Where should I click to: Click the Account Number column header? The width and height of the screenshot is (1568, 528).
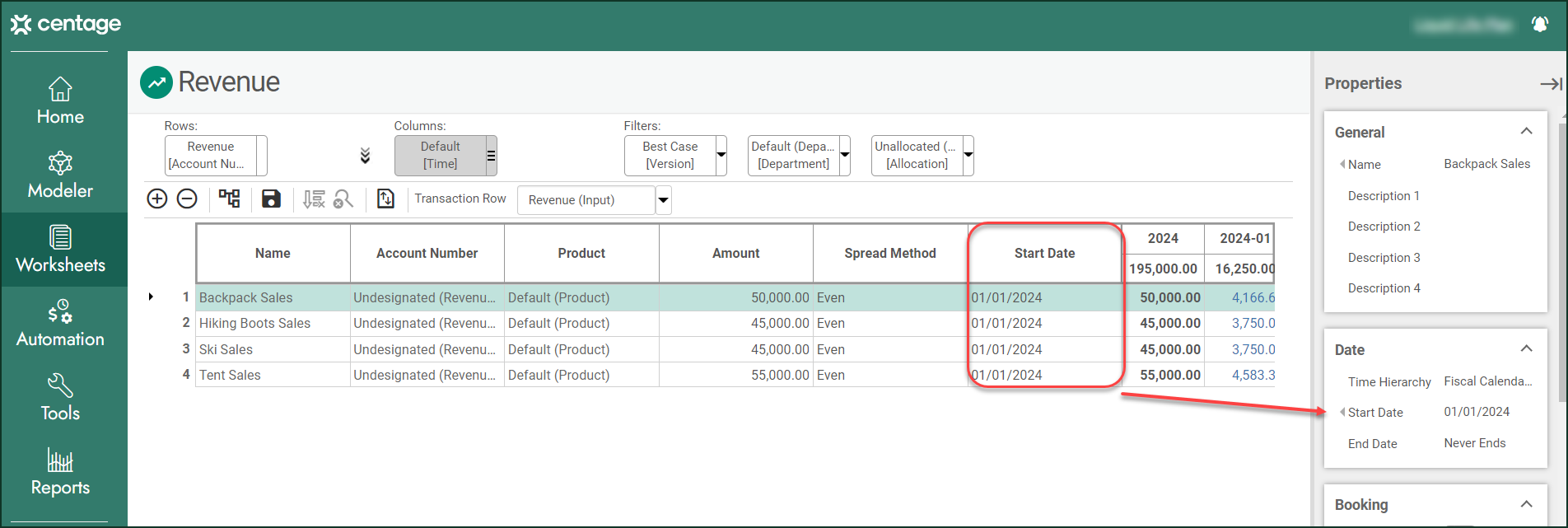tap(427, 254)
